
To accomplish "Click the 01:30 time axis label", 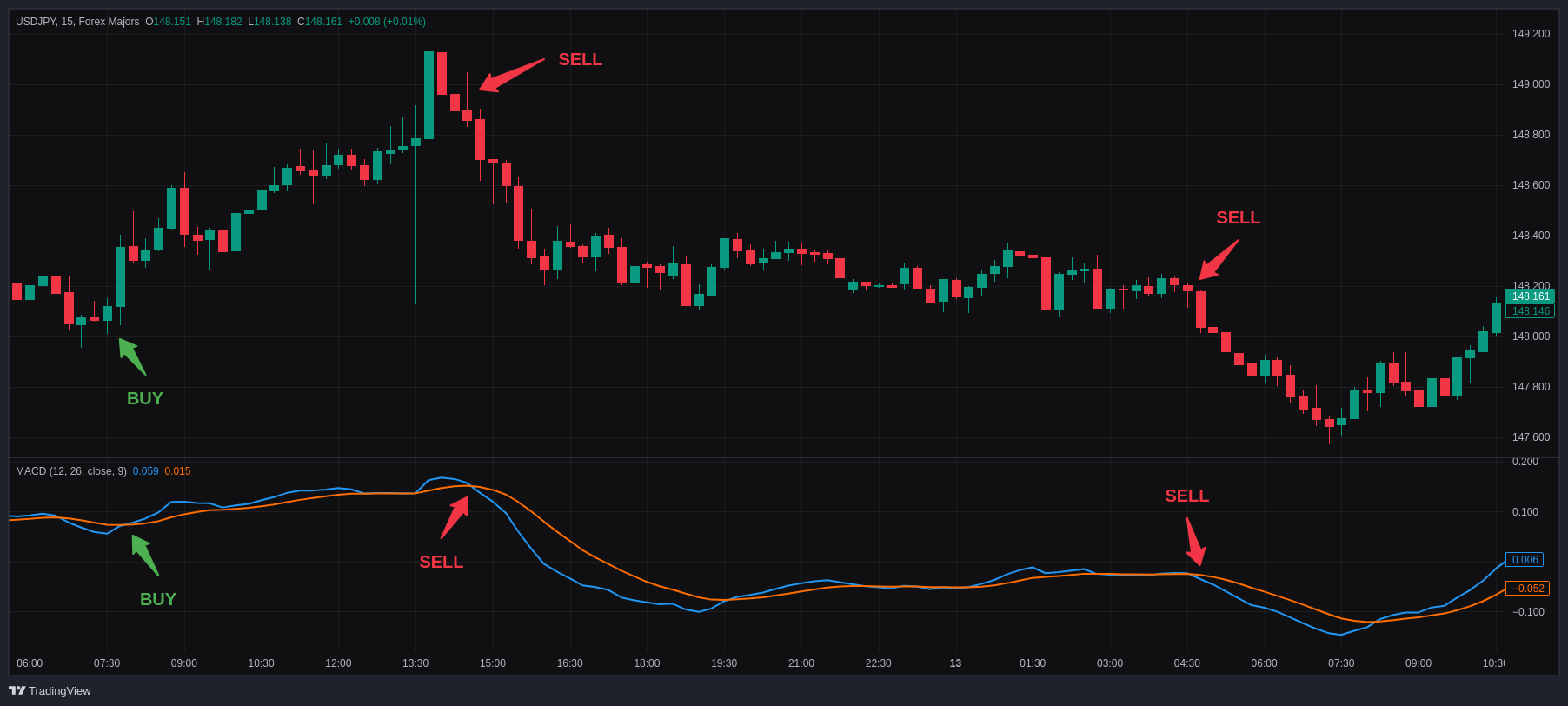I will pos(1033,663).
